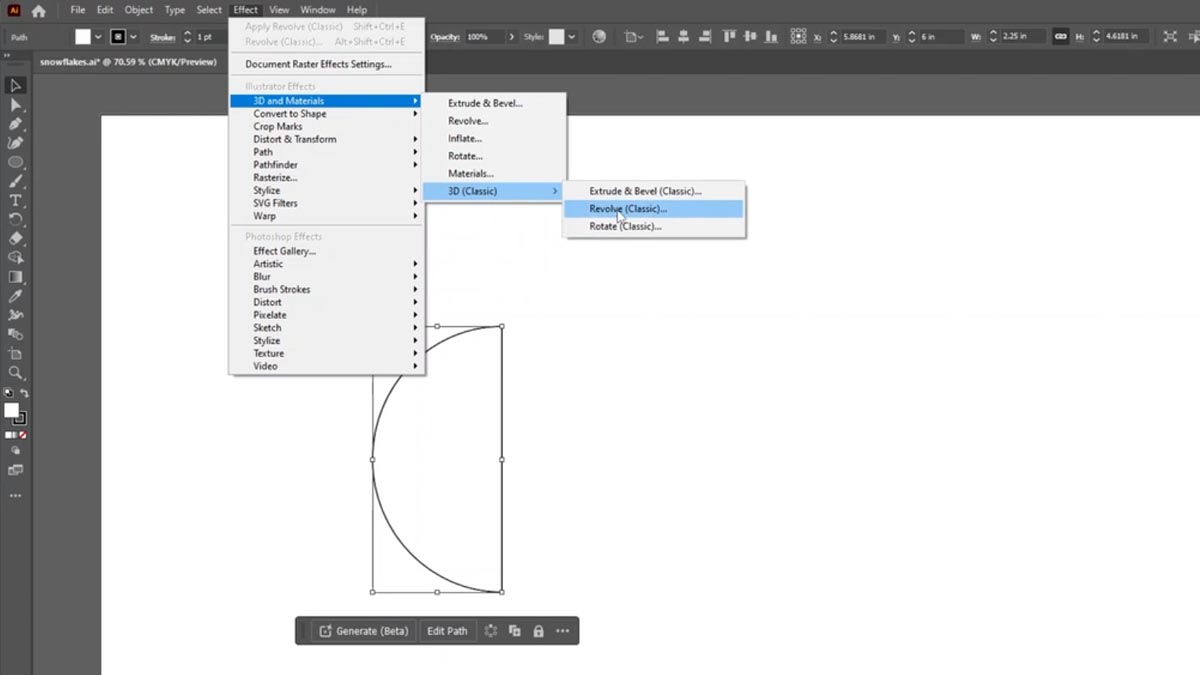Select the Direct Selection tool

point(15,105)
